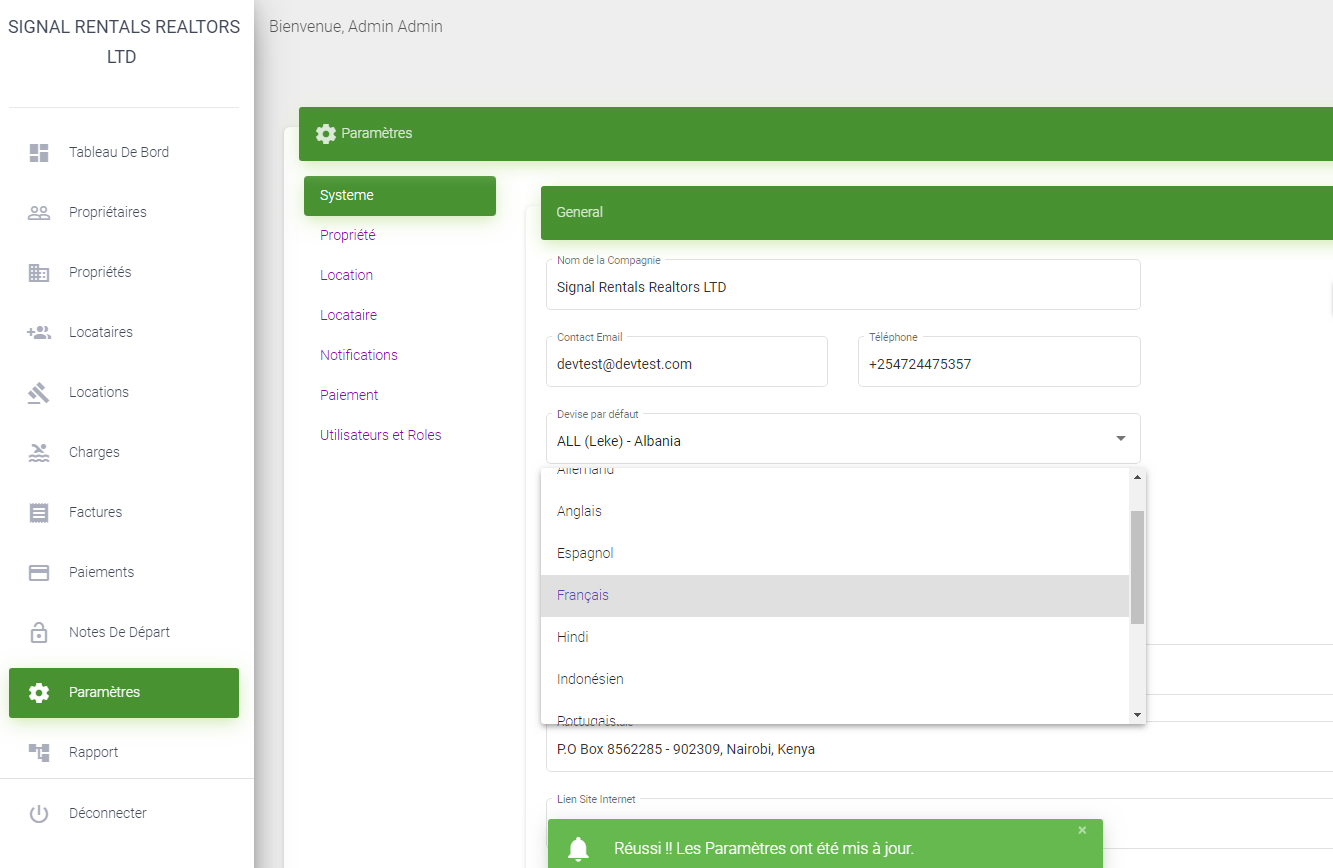Image resolution: width=1333 pixels, height=868 pixels.
Task: Choose Anglais in the language dropdown
Action: pos(579,510)
